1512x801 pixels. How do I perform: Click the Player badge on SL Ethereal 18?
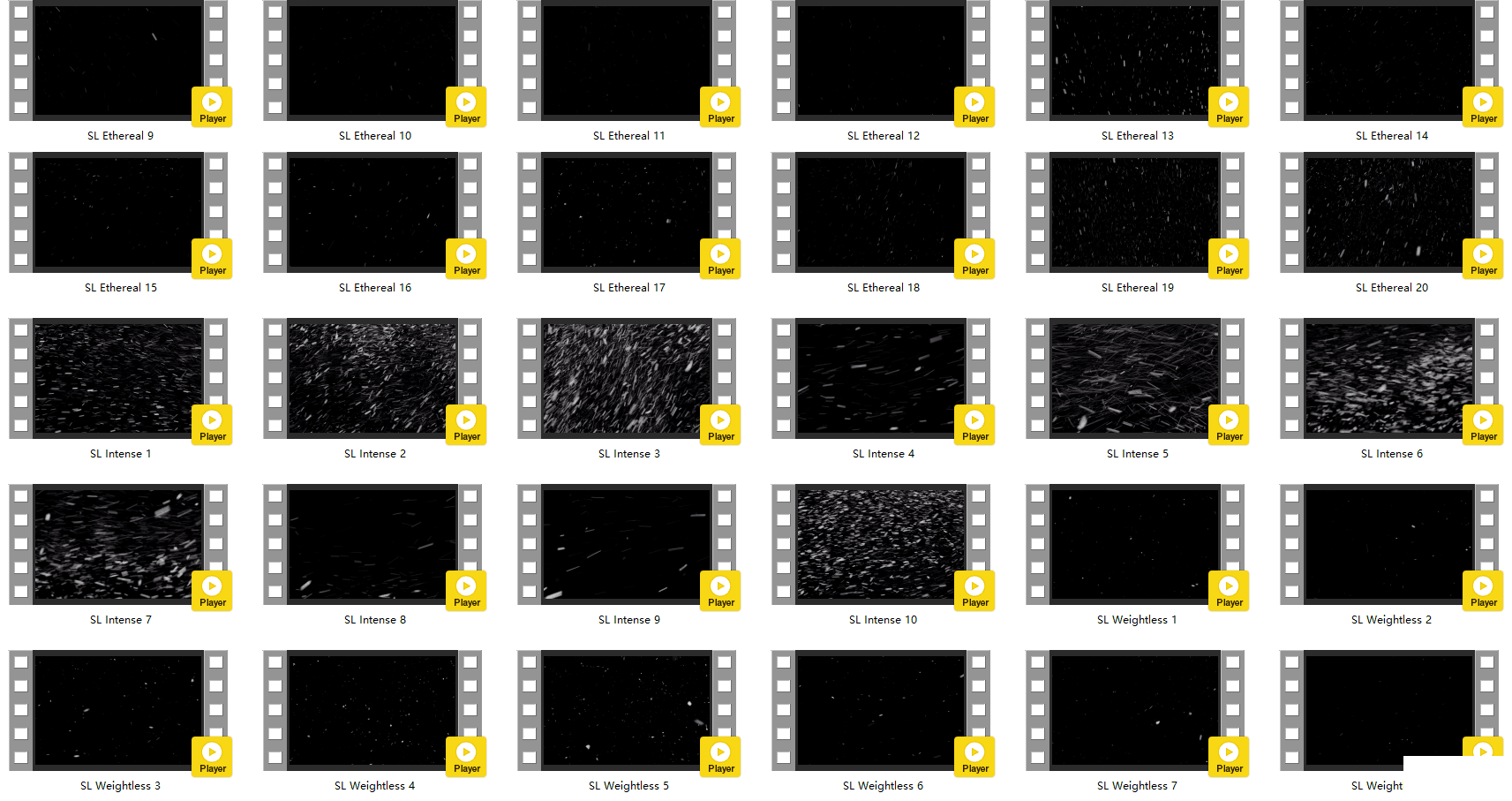click(974, 259)
